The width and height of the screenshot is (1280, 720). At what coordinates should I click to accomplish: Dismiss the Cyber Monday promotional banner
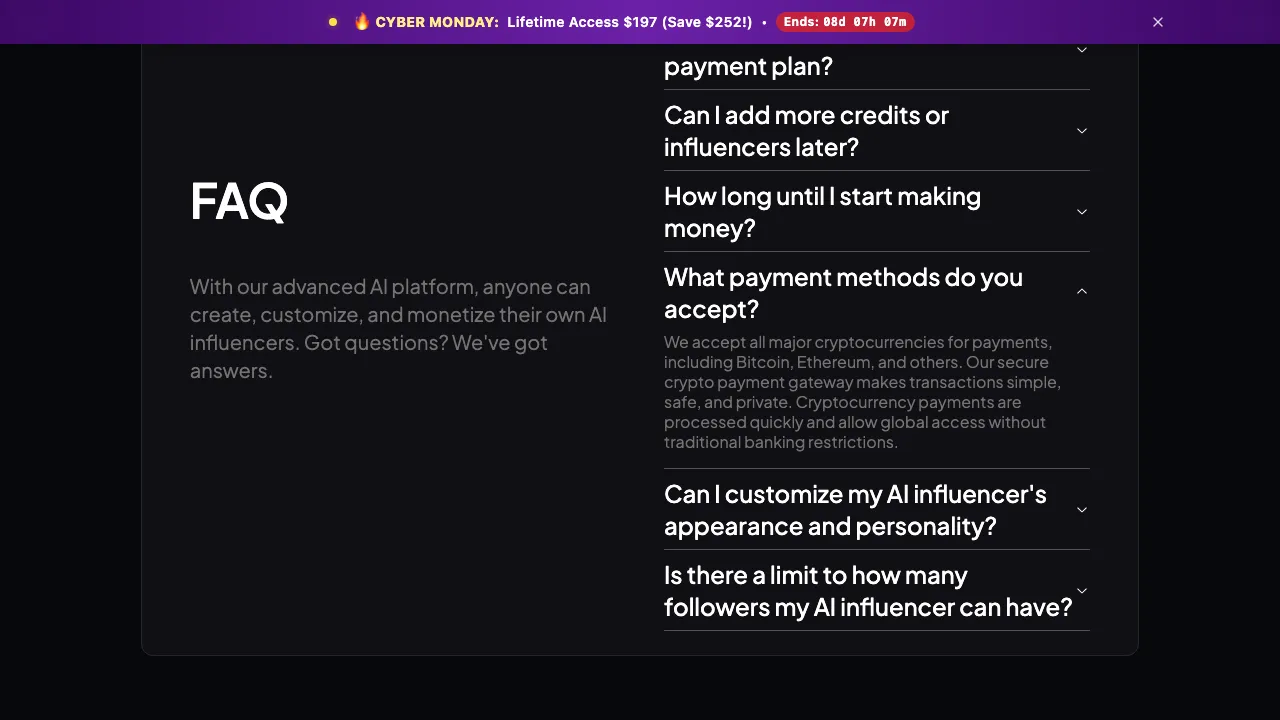click(x=1157, y=21)
